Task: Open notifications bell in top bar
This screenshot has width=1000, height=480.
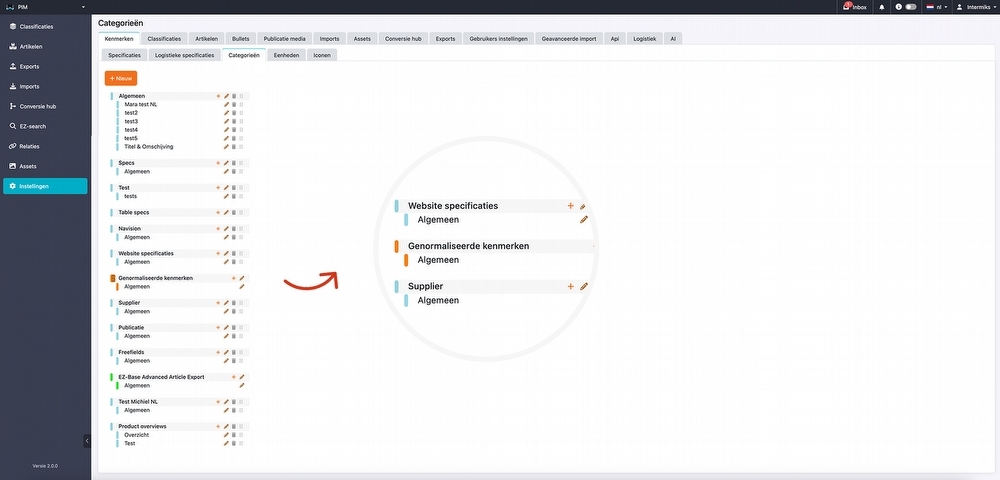Action: [x=881, y=7]
